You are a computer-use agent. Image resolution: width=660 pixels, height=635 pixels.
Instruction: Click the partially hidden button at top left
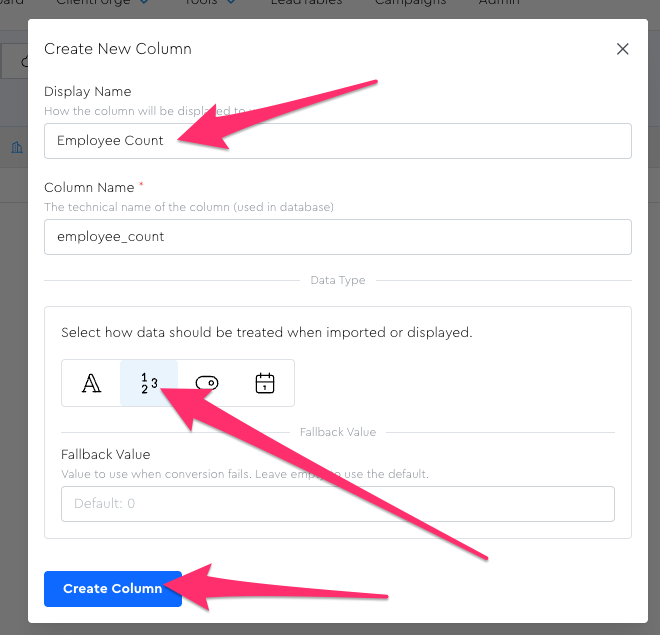[x=13, y=60]
